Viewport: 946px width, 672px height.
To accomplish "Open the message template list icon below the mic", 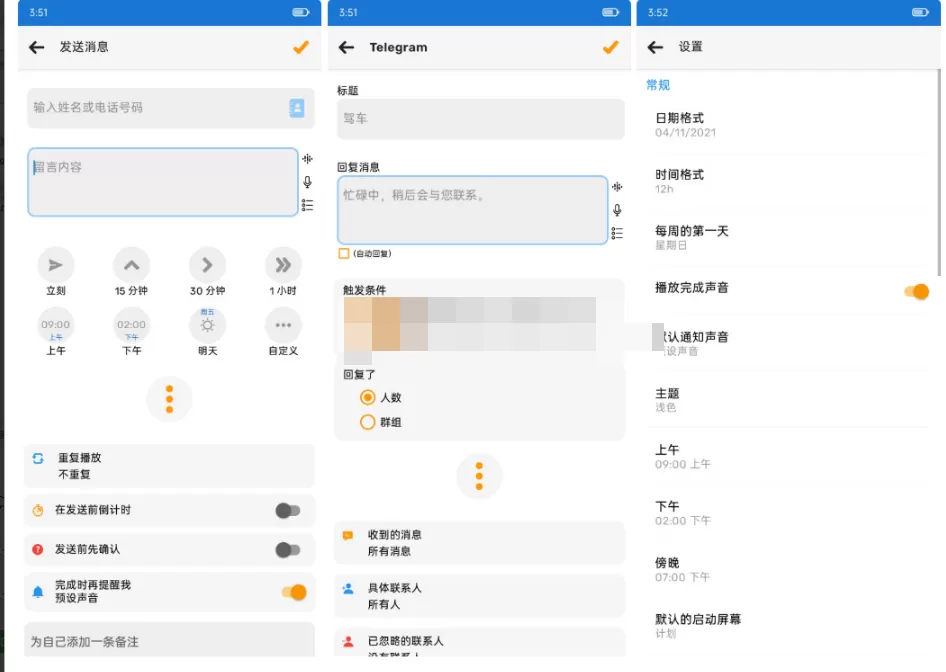I will 308,206.
